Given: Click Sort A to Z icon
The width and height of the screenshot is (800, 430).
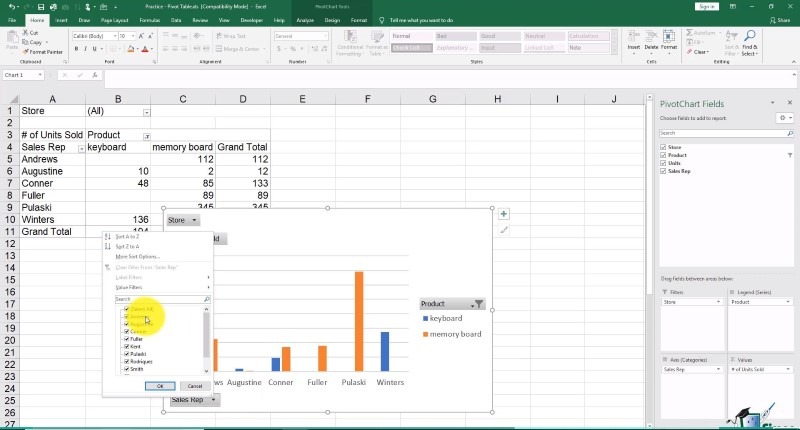Looking at the screenshot, I should tap(108, 237).
